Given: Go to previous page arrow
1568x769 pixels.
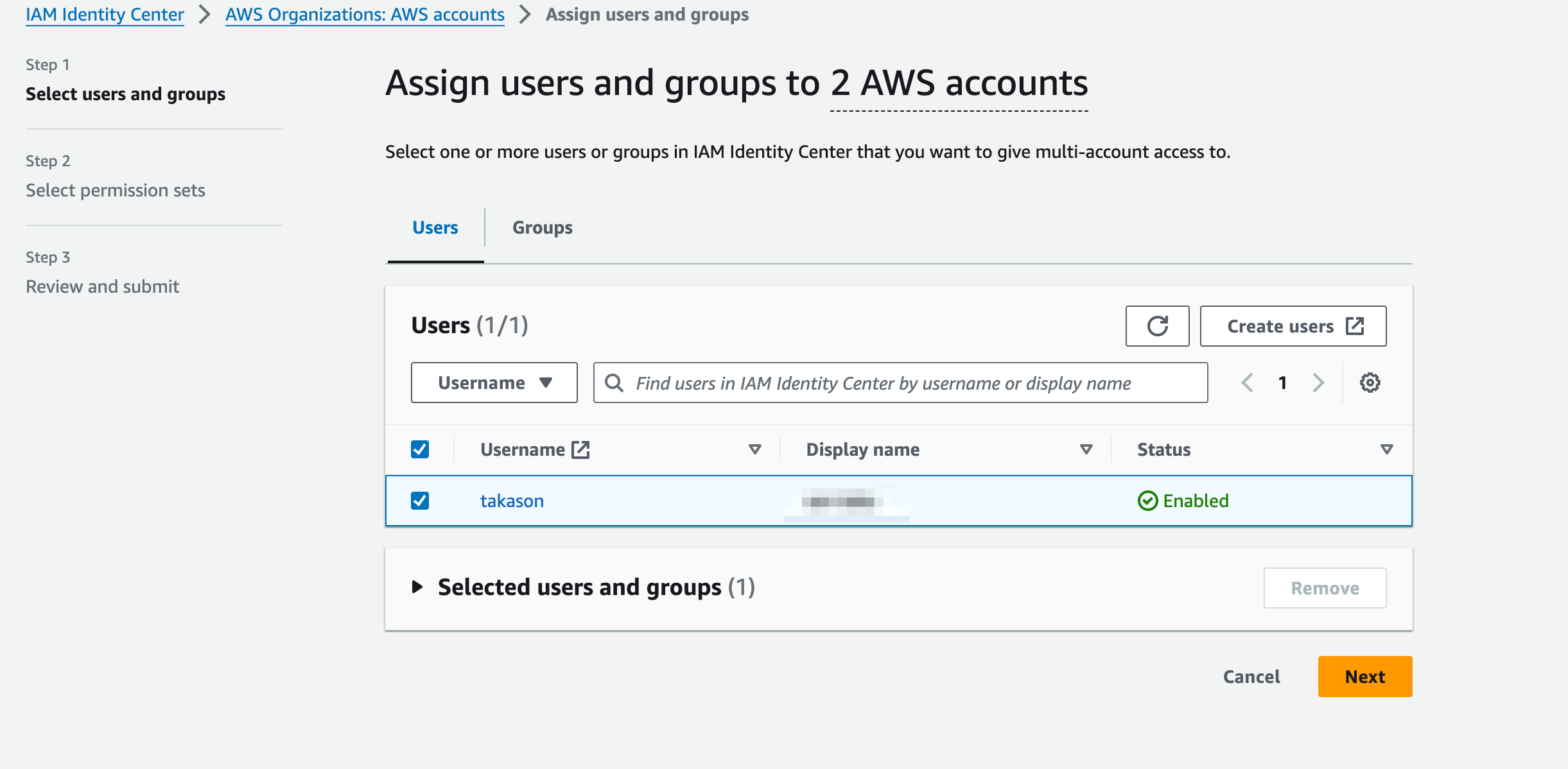Looking at the screenshot, I should click(1247, 383).
